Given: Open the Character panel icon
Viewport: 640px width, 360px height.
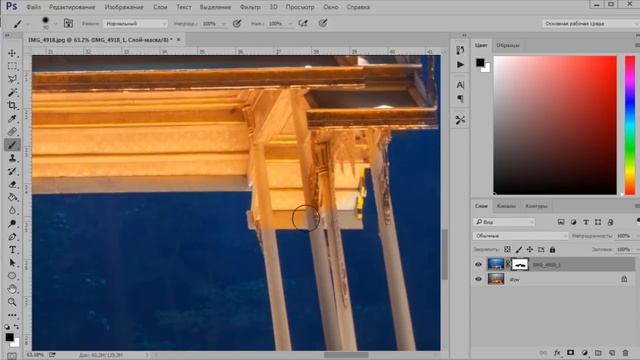Looking at the screenshot, I should click(460, 85).
